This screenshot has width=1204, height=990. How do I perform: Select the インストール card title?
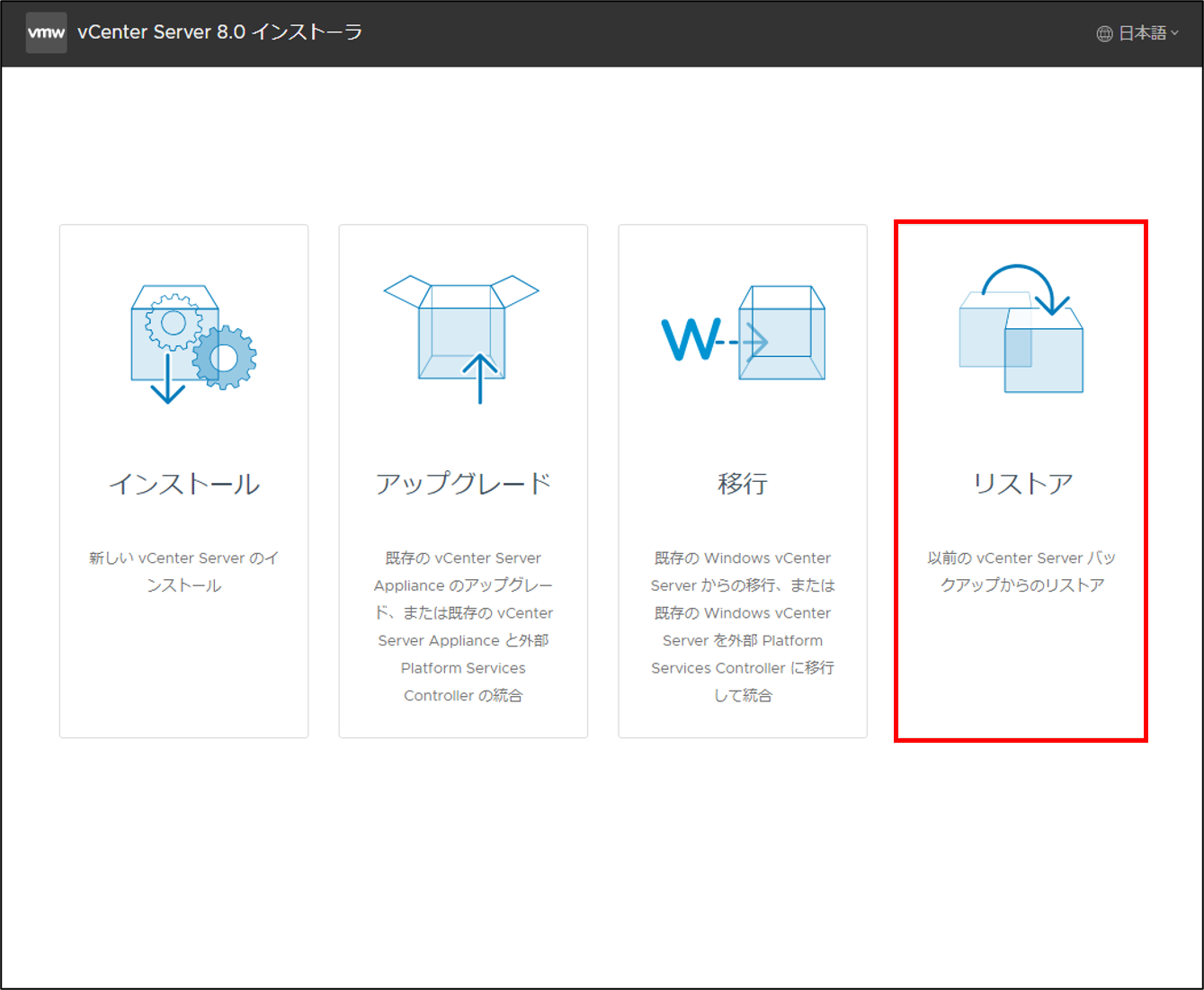pos(184,484)
